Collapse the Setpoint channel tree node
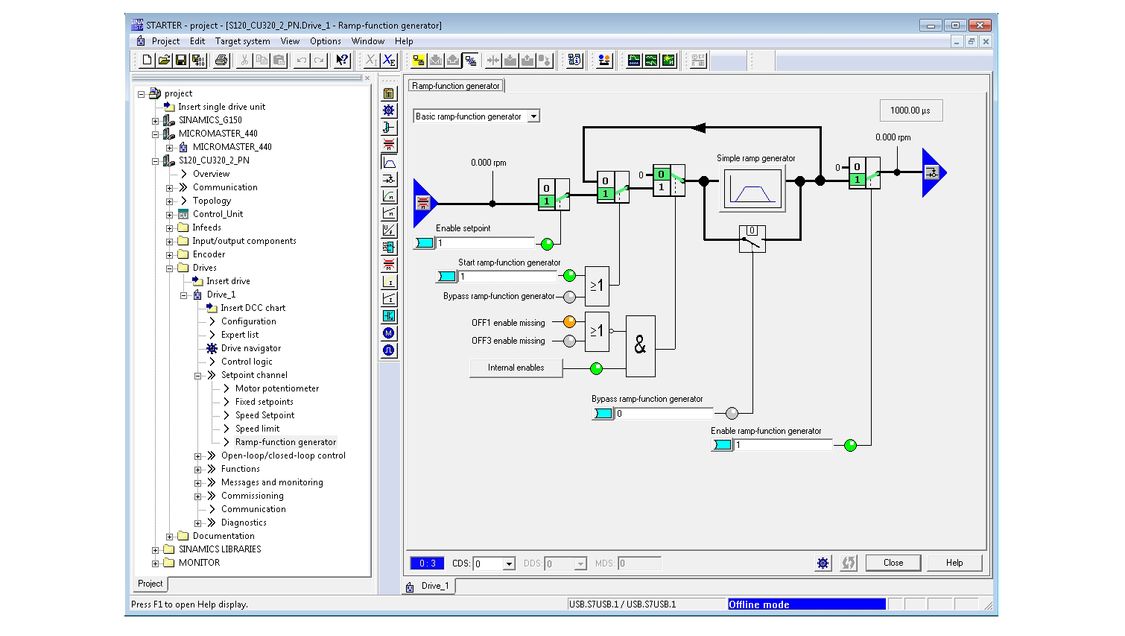This screenshot has width=1125, height=636. pos(198,375)
